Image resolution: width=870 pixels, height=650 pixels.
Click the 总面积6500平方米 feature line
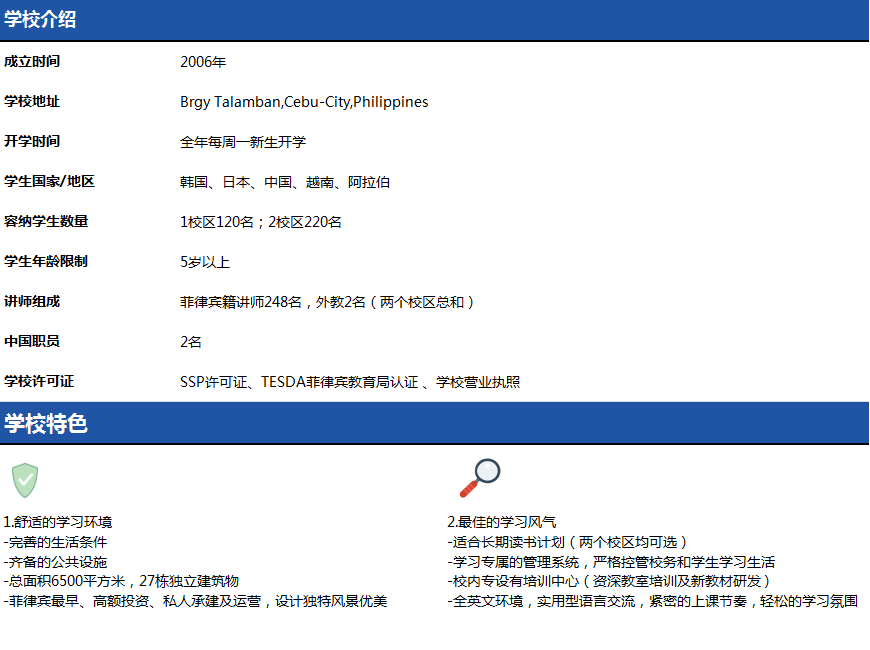pos(122,581)
